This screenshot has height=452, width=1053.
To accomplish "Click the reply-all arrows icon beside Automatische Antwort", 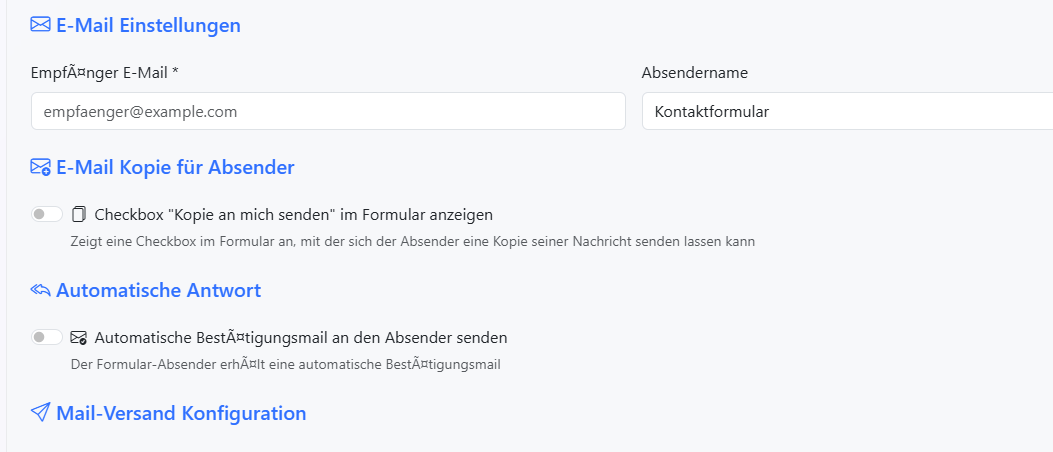I will (41, 290).
